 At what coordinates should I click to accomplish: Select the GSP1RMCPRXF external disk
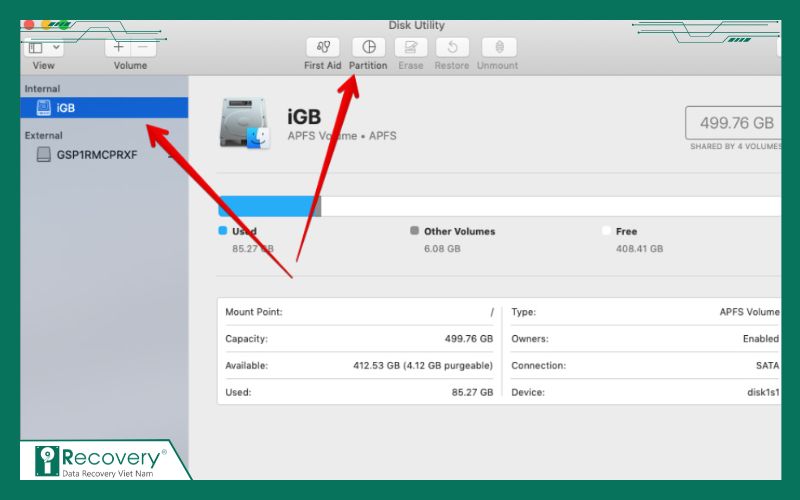pos(97,155)
